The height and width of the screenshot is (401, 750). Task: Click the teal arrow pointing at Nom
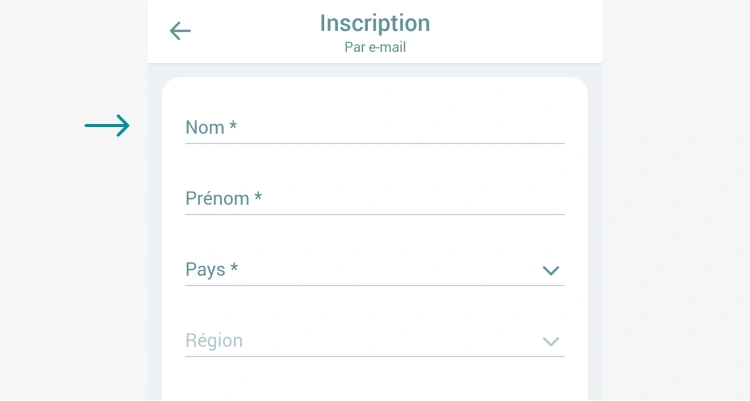107,126
